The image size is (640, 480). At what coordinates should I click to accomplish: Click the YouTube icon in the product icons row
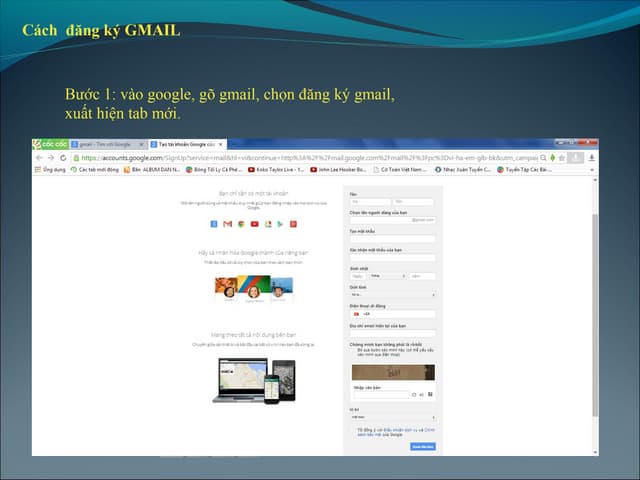point(254,223)
